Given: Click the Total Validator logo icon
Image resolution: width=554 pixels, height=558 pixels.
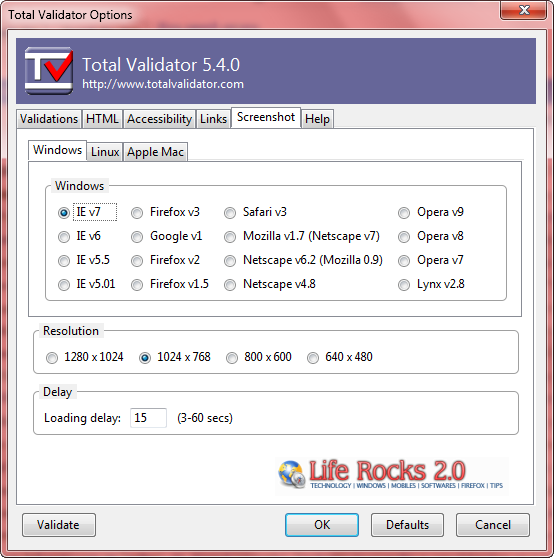Looking at the screenshot, I should (49, 71).
